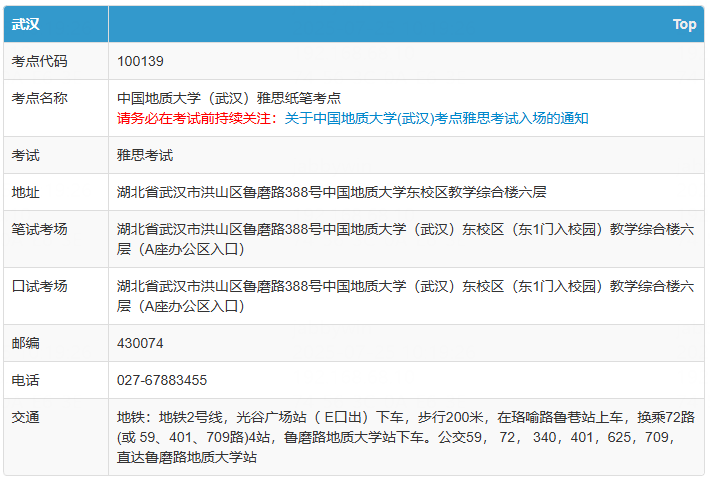The width and height of the screenshot is (710, 478).
Task: Select address ending 教学综合楼六层 in 地址 row
Action: click(x=331, y=192)
